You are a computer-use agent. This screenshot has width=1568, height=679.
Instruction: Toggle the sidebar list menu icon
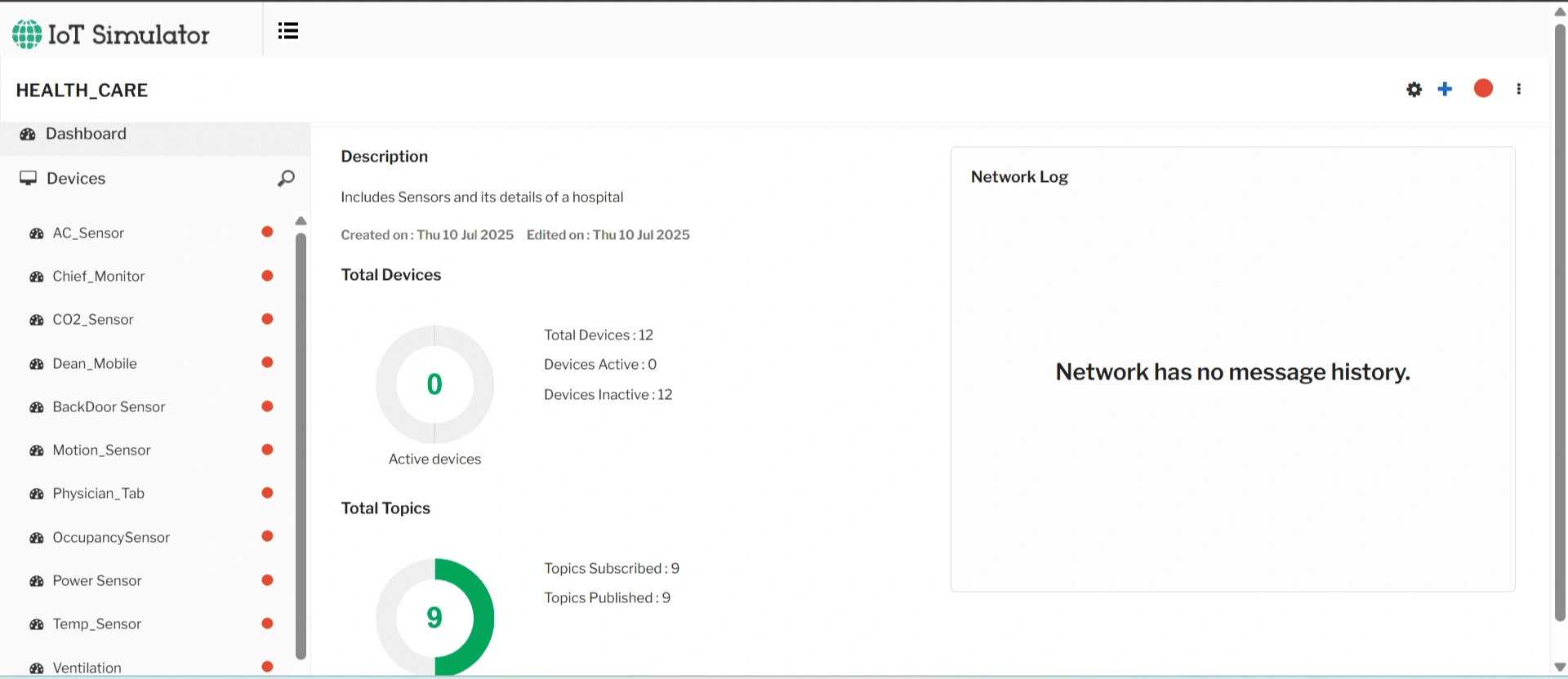tap(288, 31)
